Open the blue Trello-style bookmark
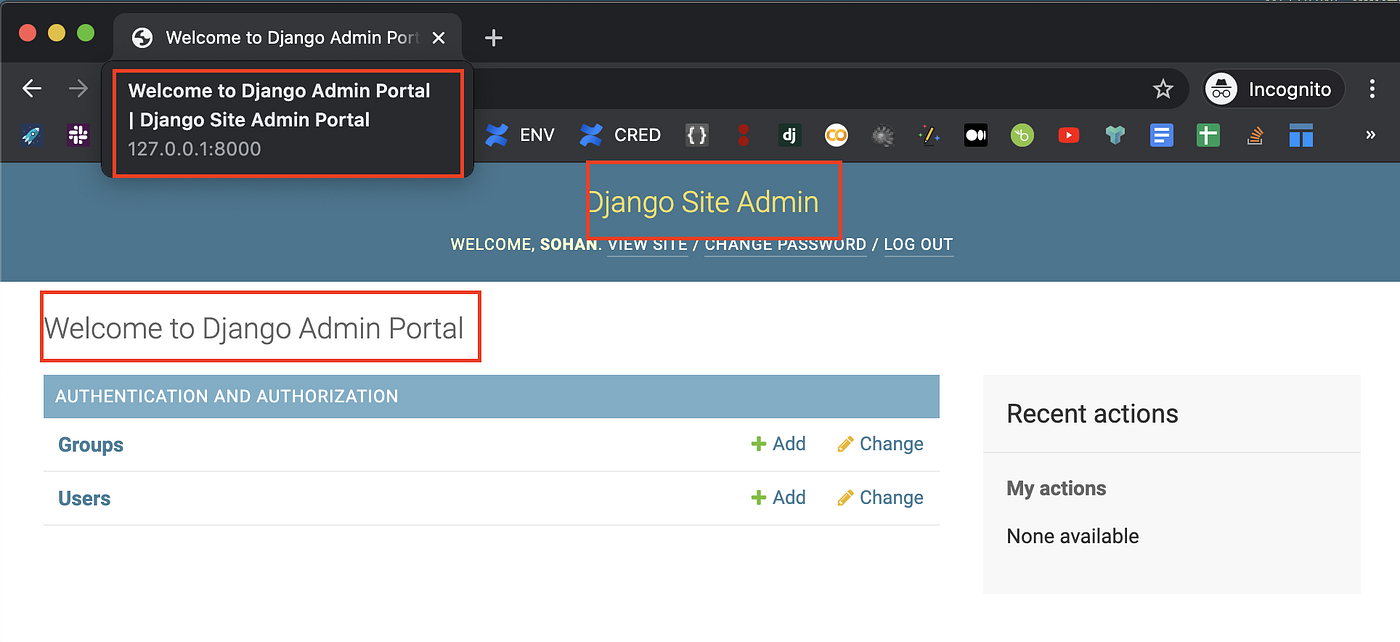Screen dimensions: 1400x642 (1300, 135)
